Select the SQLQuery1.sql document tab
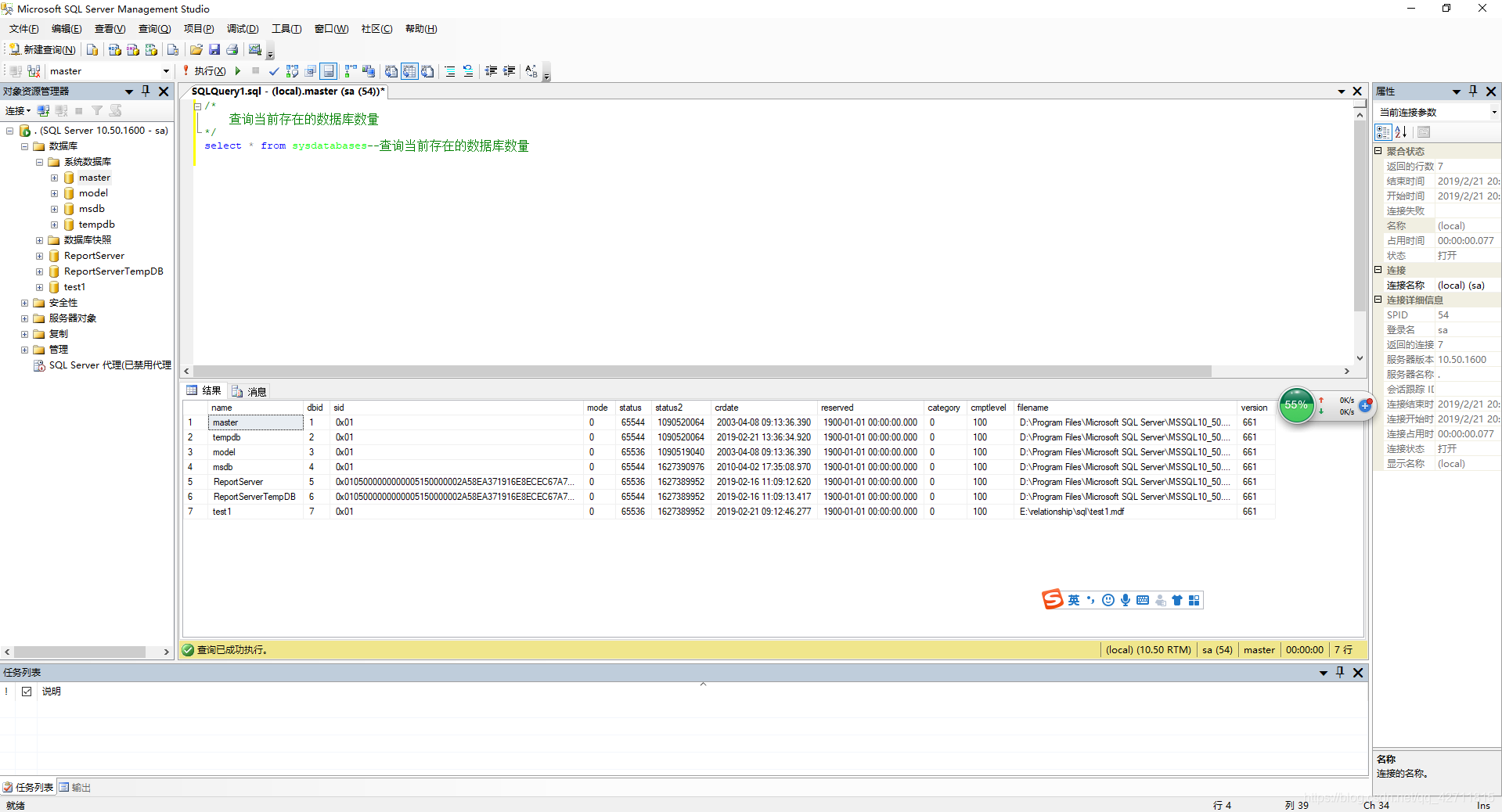The height and width of the screenshot is (812, 1502). tap(288, 92)
